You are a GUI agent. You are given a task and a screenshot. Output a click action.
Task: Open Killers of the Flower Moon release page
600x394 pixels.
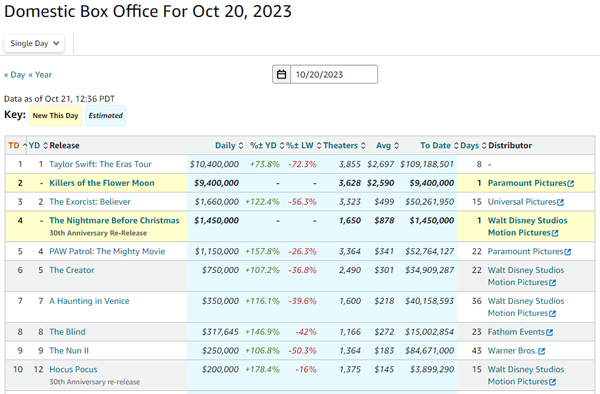point(102,183)
